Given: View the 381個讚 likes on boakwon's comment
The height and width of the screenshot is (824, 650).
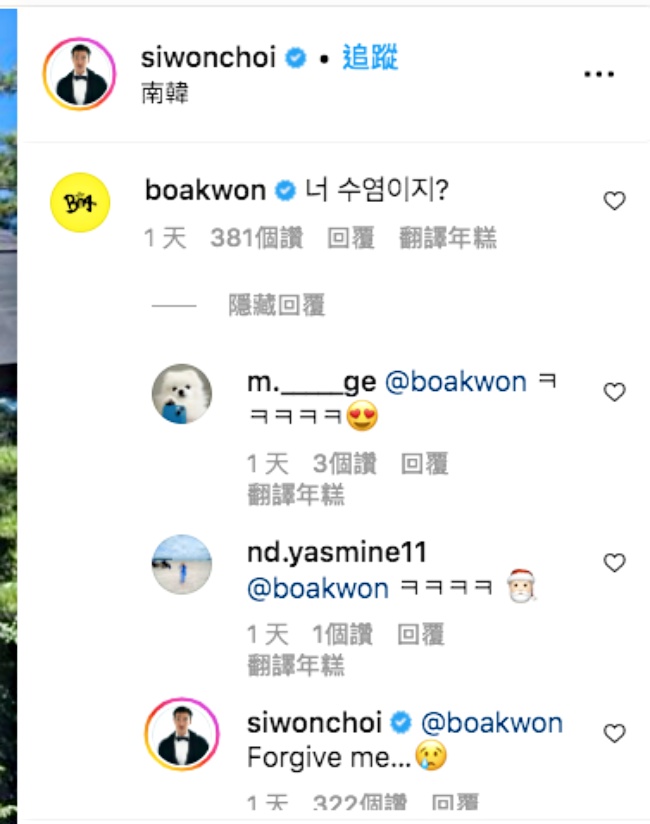Looking at the screenshot, I should click(256, 238).
